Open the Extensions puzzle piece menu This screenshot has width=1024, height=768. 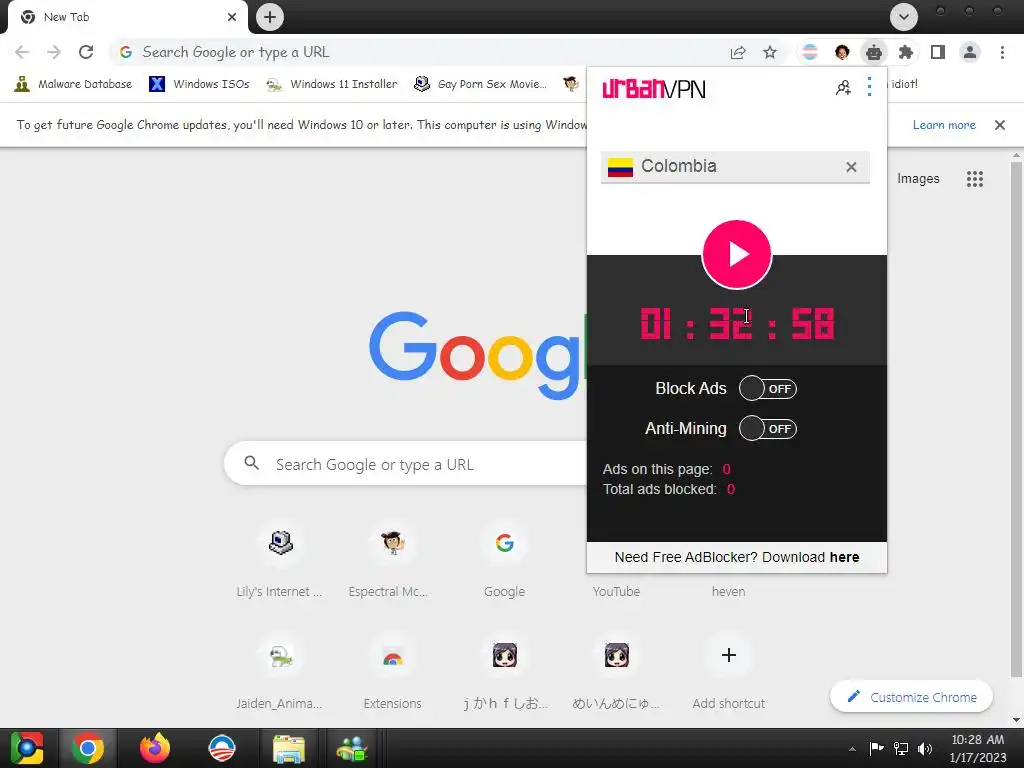[906, 52]
